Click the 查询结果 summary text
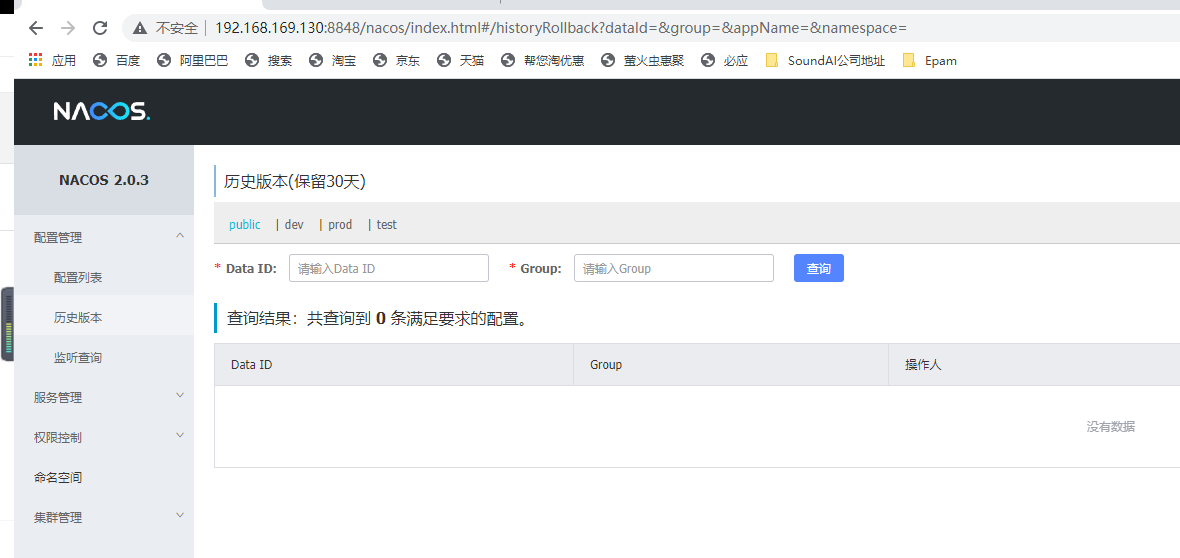Viewport: 1180px width, 558px height. (x=377, y=319)
